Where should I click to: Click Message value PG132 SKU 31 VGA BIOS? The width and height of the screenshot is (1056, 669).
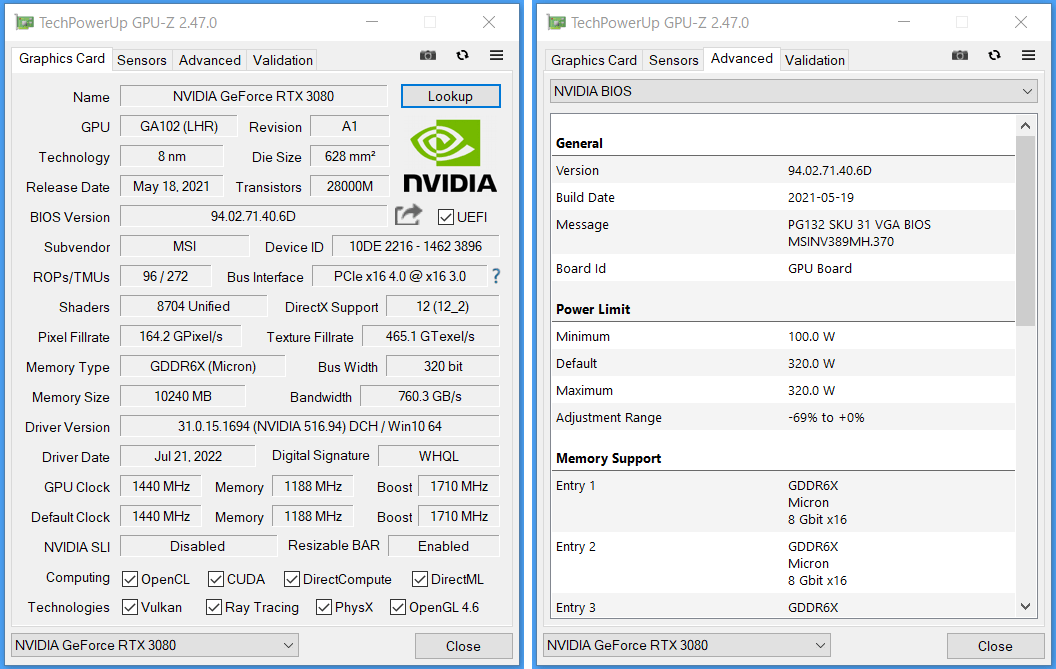point(859,224)
